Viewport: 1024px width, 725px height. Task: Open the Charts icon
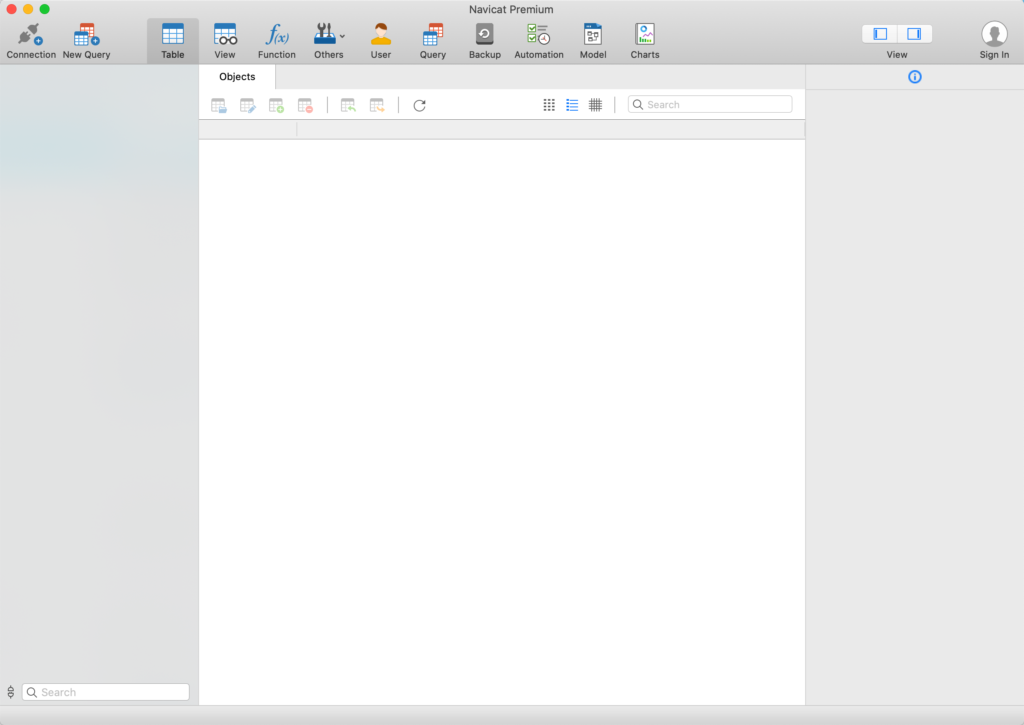pyautogui.click(x=645, y=34)
